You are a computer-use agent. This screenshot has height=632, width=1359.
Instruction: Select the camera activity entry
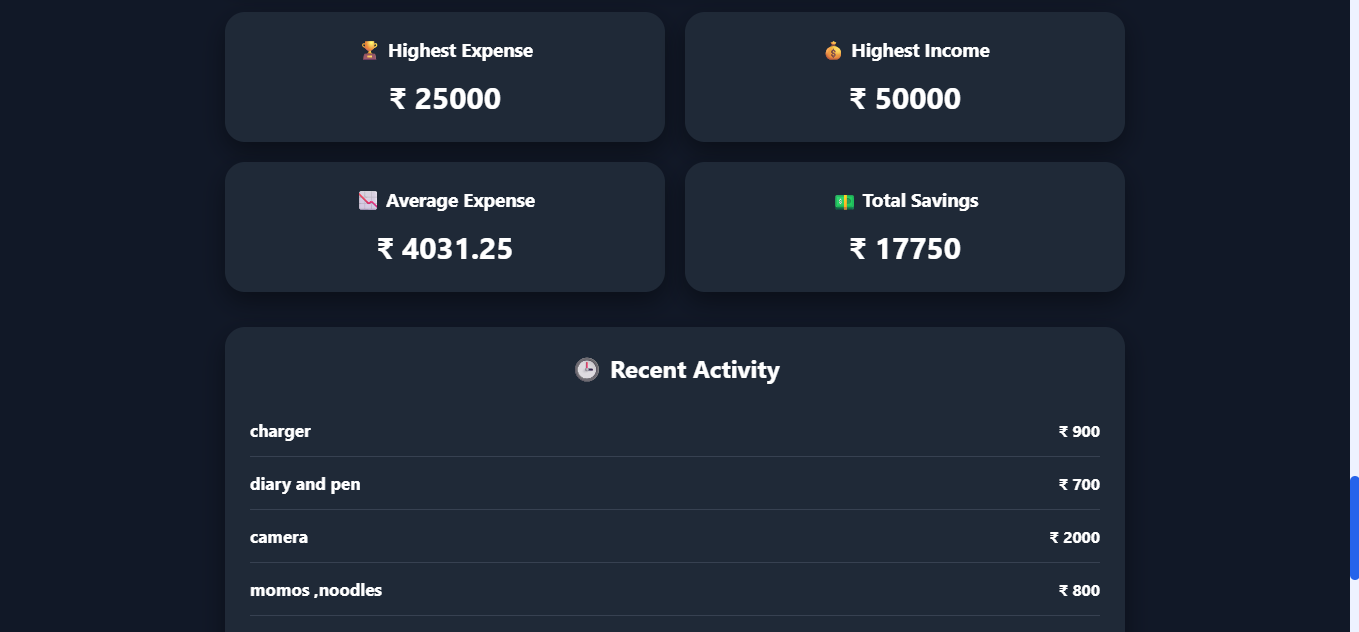click(675, 537)
